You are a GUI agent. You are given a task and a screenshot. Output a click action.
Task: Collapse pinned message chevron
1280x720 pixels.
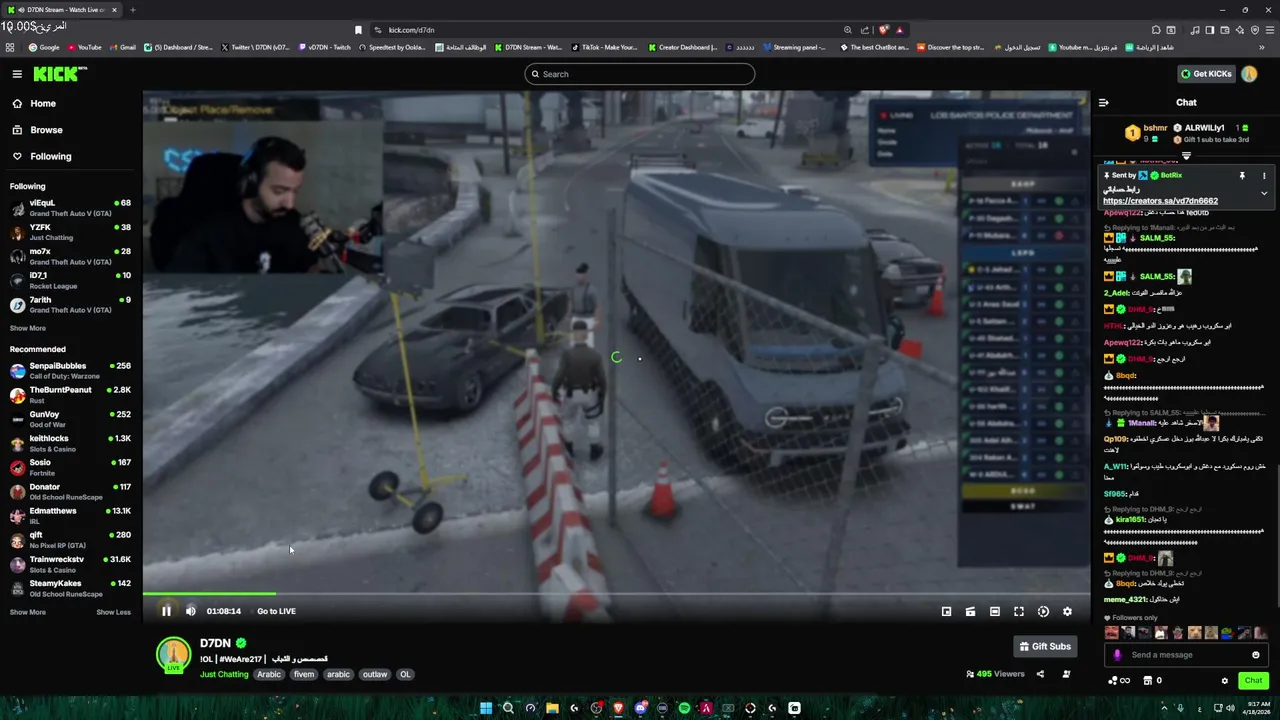tap(1264, 193)
